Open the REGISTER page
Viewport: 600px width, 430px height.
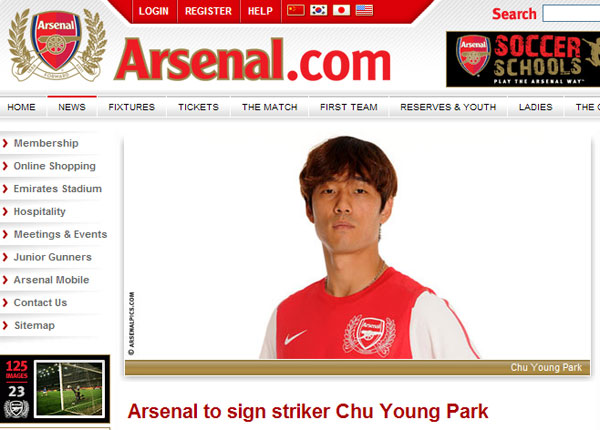(x=209, y=11)
